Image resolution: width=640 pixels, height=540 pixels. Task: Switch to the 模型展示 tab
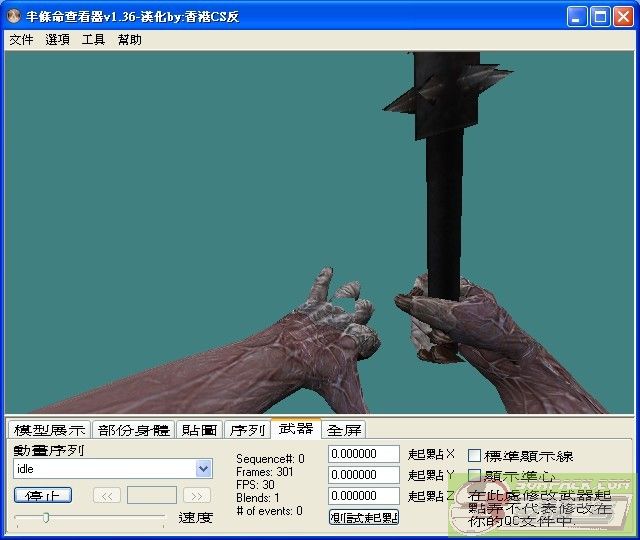pyautogui.click(x=49, y=430)
